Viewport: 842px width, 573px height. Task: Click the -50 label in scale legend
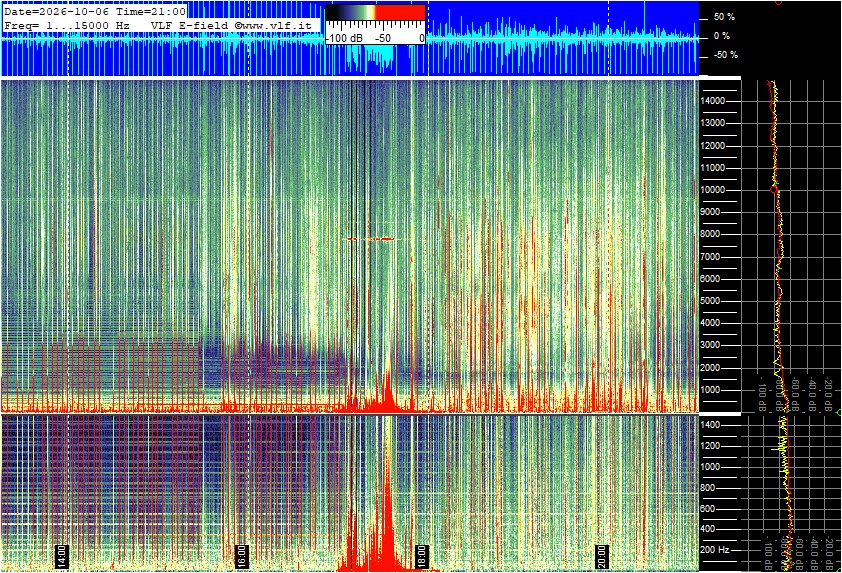[x=382, y=39]
